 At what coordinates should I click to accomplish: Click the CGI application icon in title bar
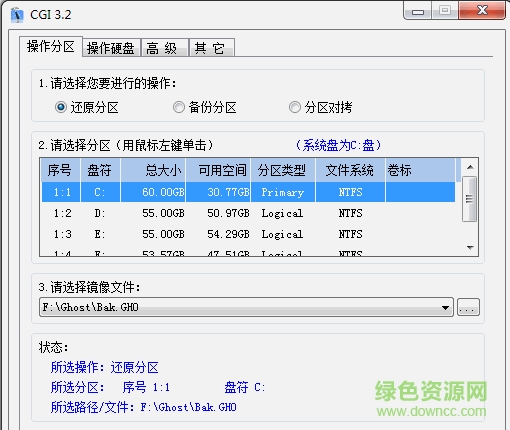click(17, 15)
